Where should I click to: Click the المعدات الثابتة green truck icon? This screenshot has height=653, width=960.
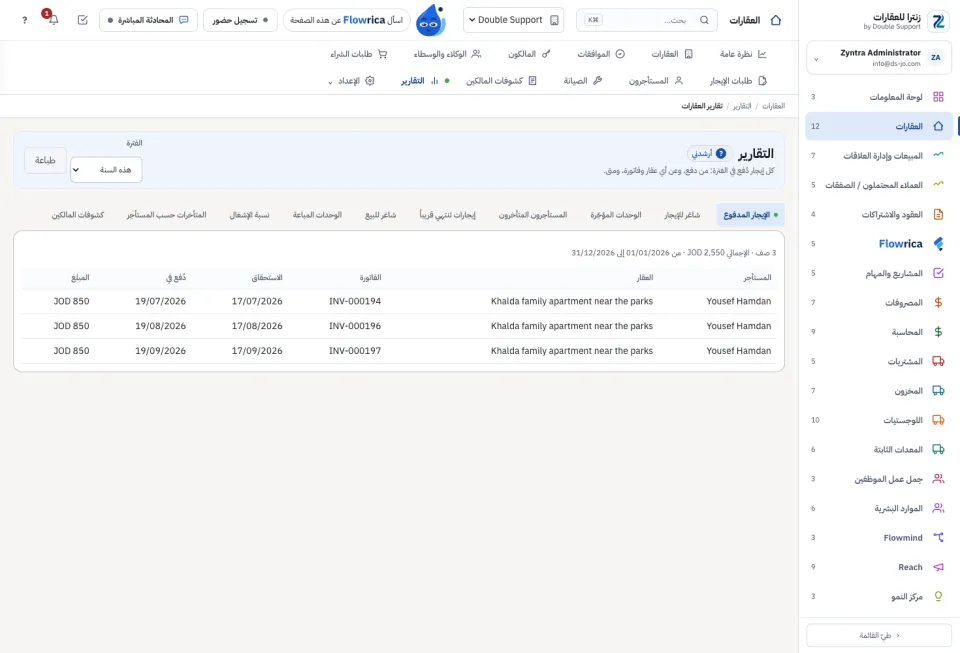(x=938, y=449)
